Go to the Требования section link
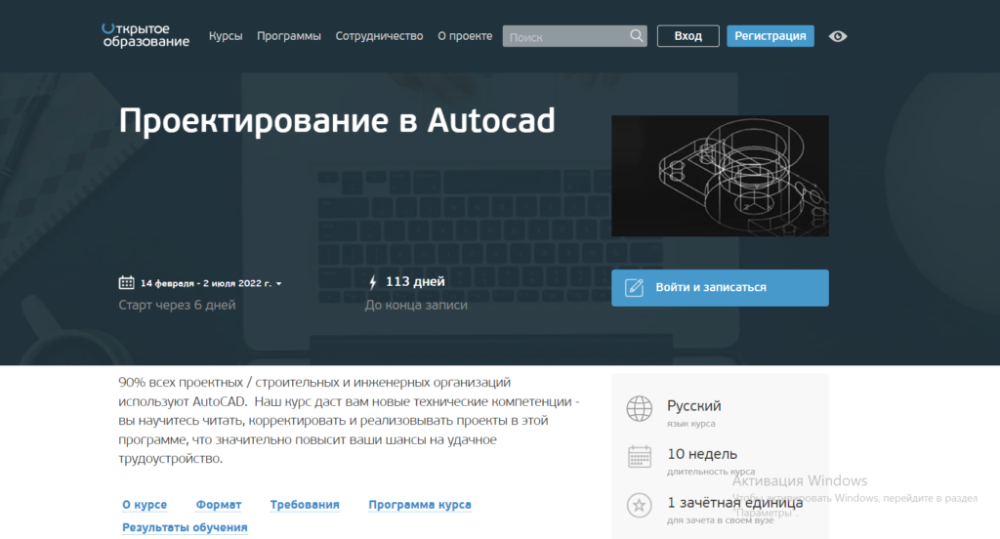Image resolution: width=1000 pixels, height=539 pixels. pyautogui.click(x=305, y=505)
